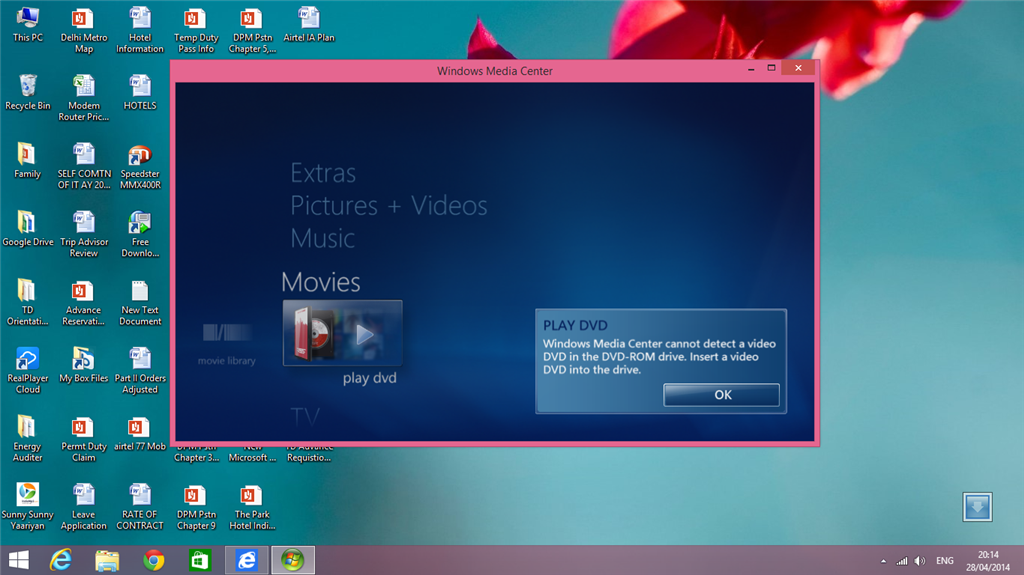Minimize the Windows Media Center window

click(x=751, y=68)
